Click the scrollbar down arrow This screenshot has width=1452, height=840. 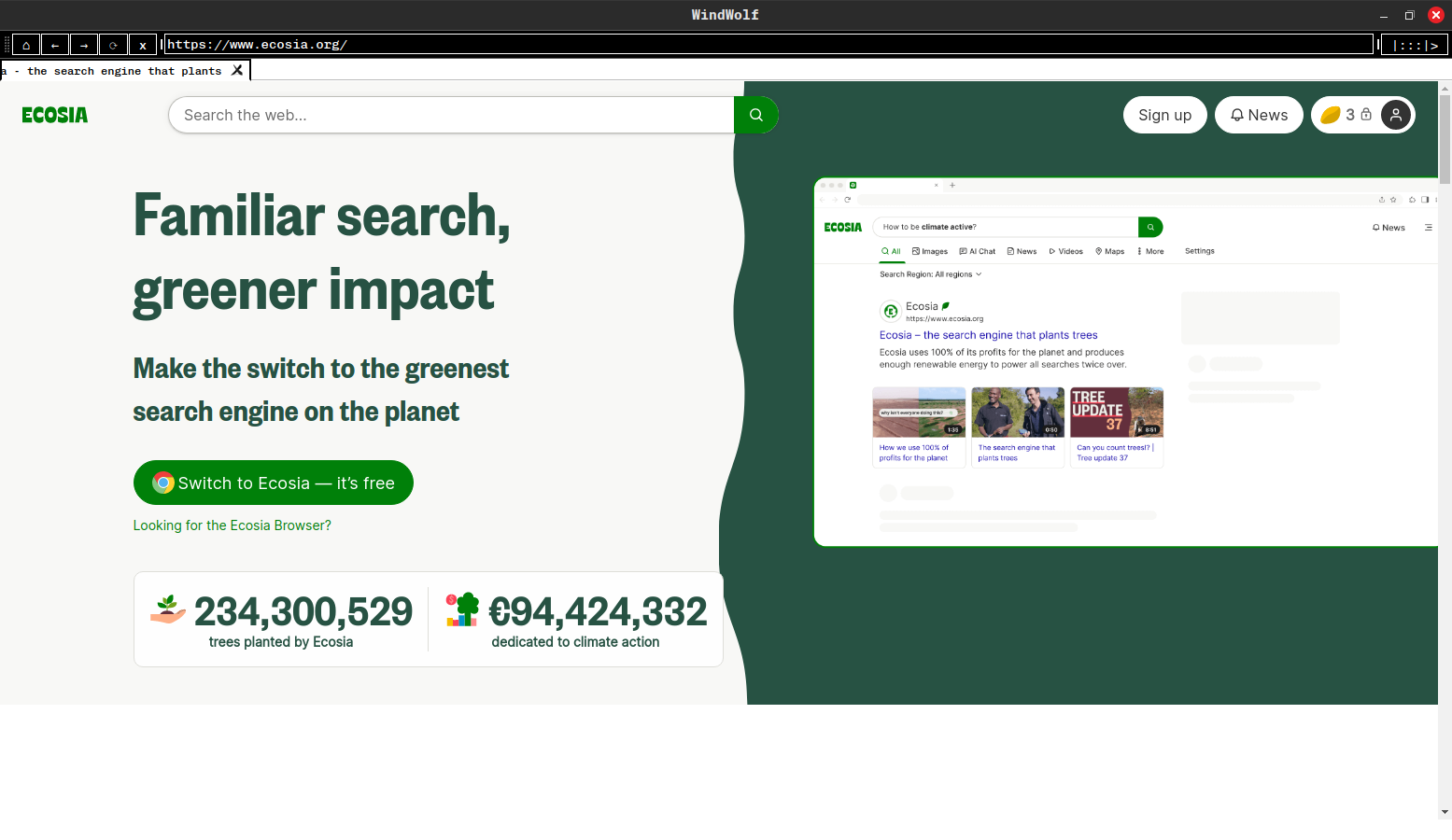1445,812
